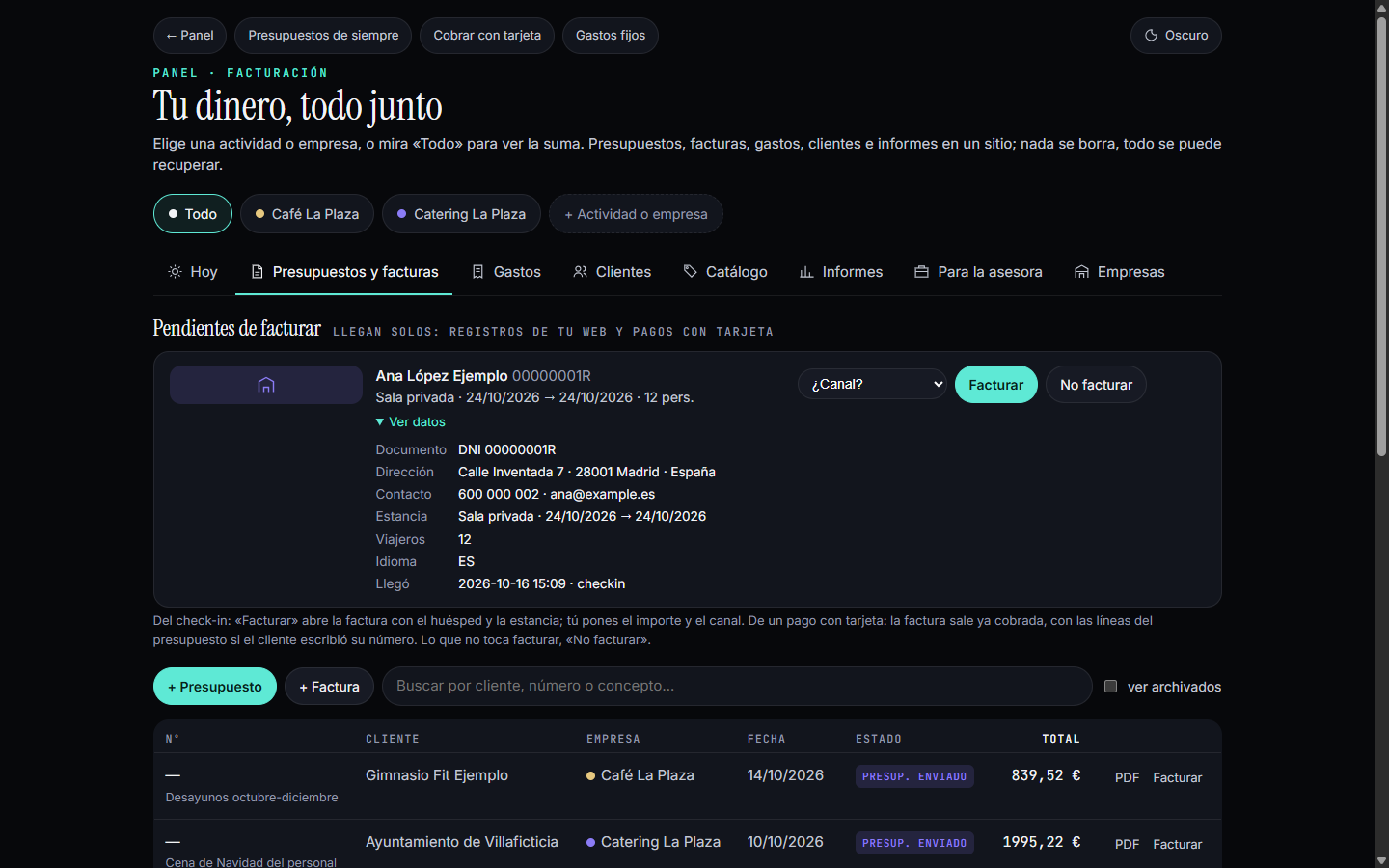Screen dimensions: 1389x868
Task: Collapse the Ver datos details
Action: coord(411,422)
